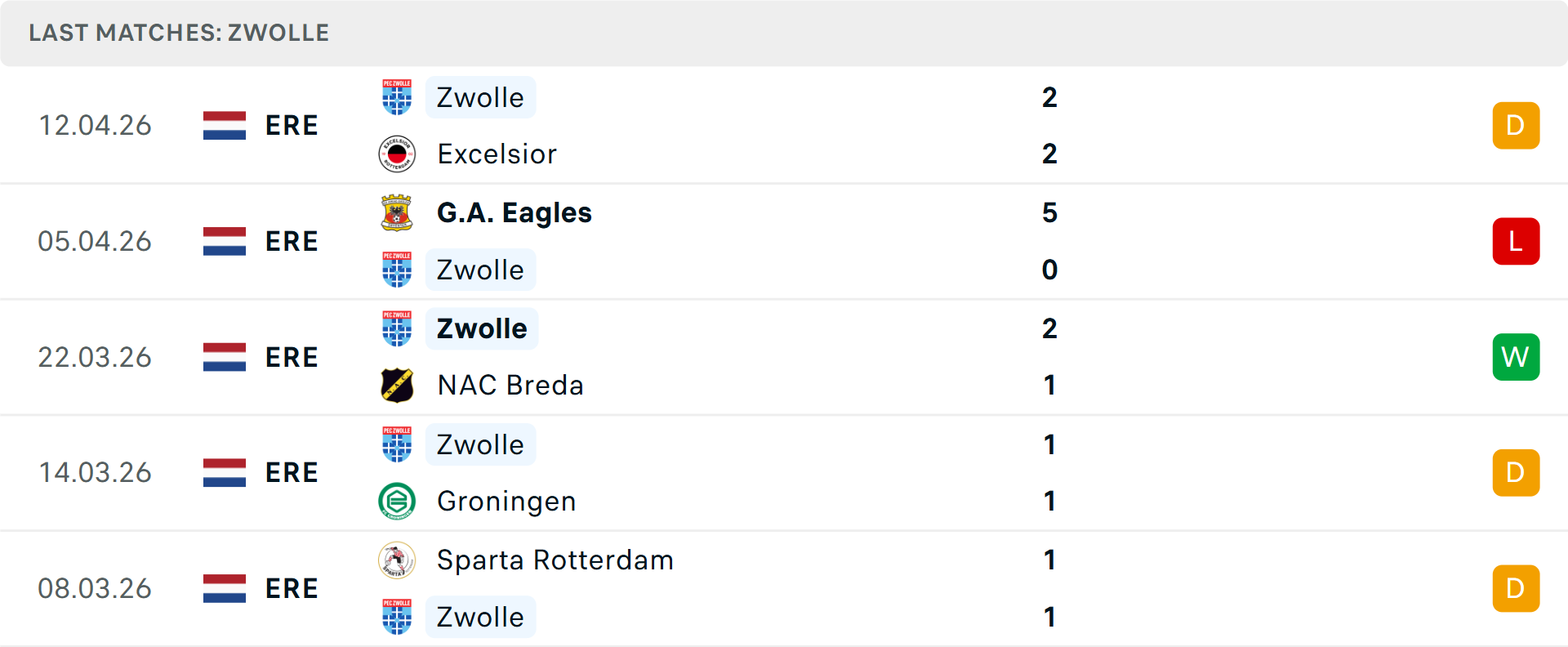
Task: Click the green W result badge
Action: (x=1516, y=357)
